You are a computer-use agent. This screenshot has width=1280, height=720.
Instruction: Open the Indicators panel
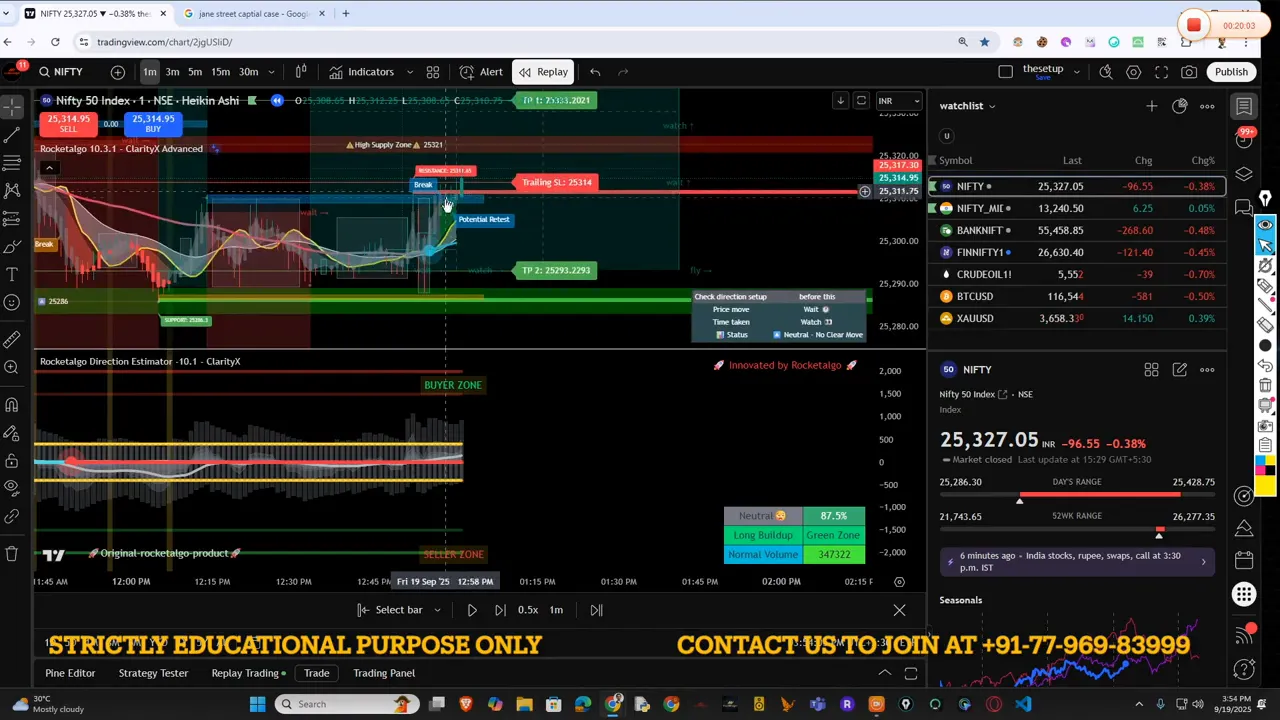361,72
